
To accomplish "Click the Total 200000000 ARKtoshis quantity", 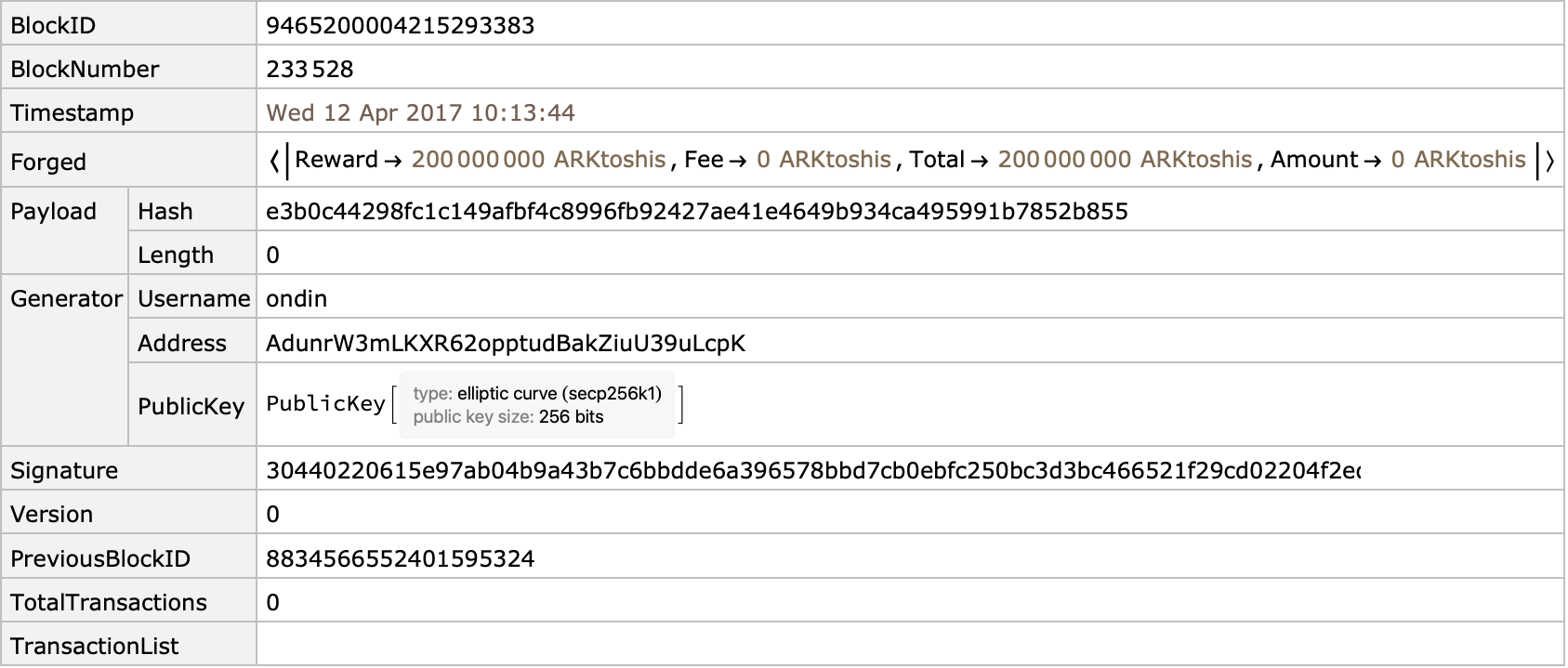I will click(x=1126, y=160).
